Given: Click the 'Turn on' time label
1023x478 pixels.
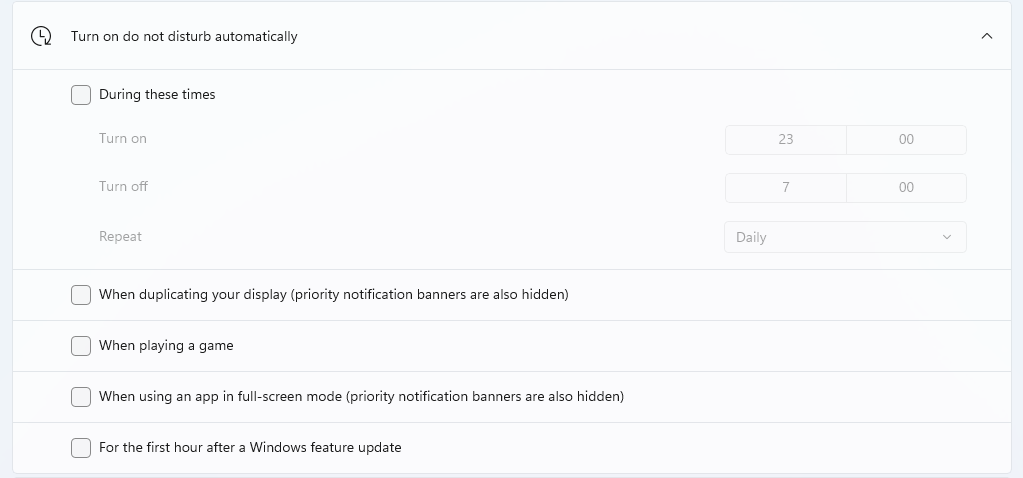Looking at the screenshot, I should tap(123, 139).
